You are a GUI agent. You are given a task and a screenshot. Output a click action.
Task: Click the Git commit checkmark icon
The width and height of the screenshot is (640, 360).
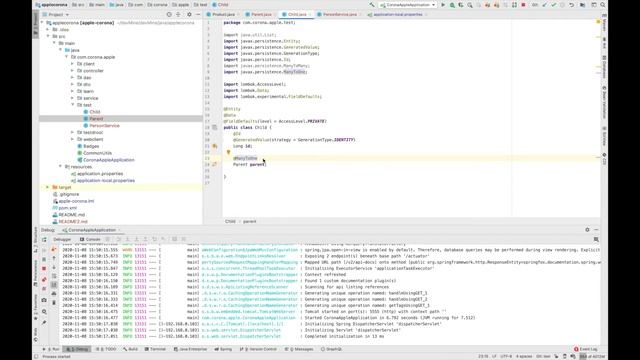(553, 5)
